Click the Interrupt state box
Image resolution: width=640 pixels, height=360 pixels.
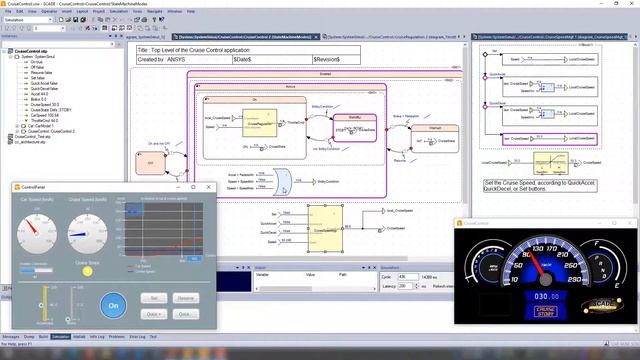click(435, 139)
